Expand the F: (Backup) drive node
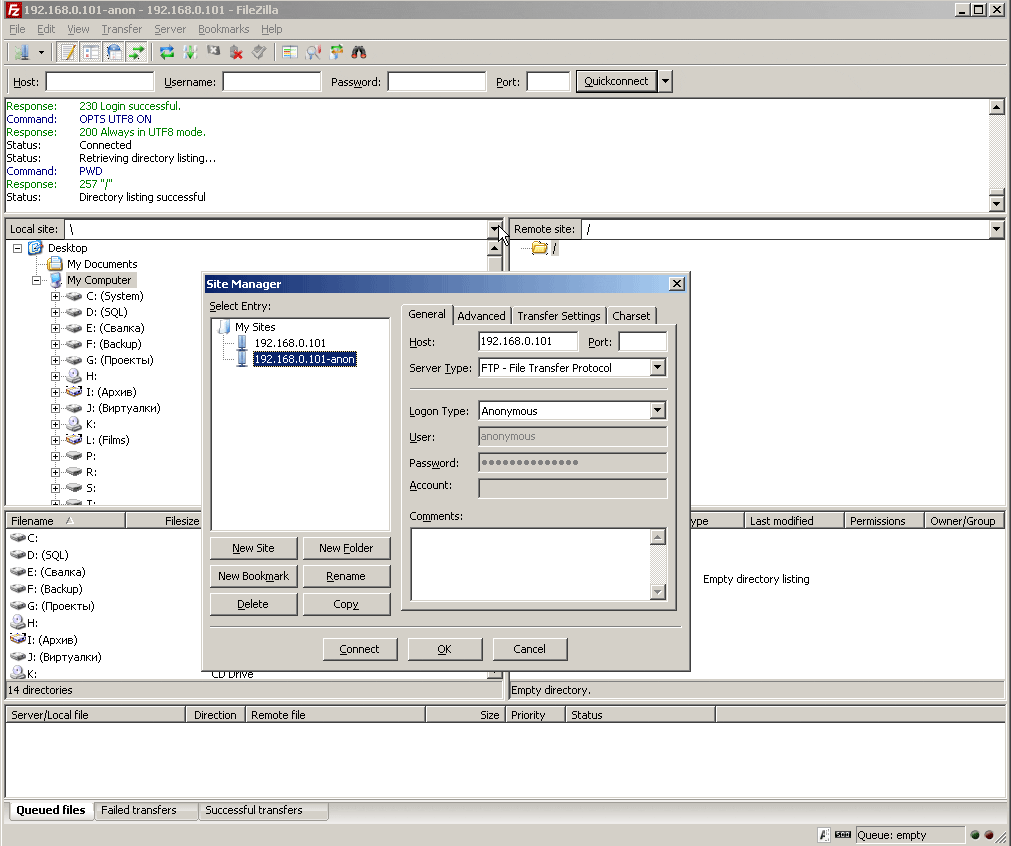 (x=55, y=344)
